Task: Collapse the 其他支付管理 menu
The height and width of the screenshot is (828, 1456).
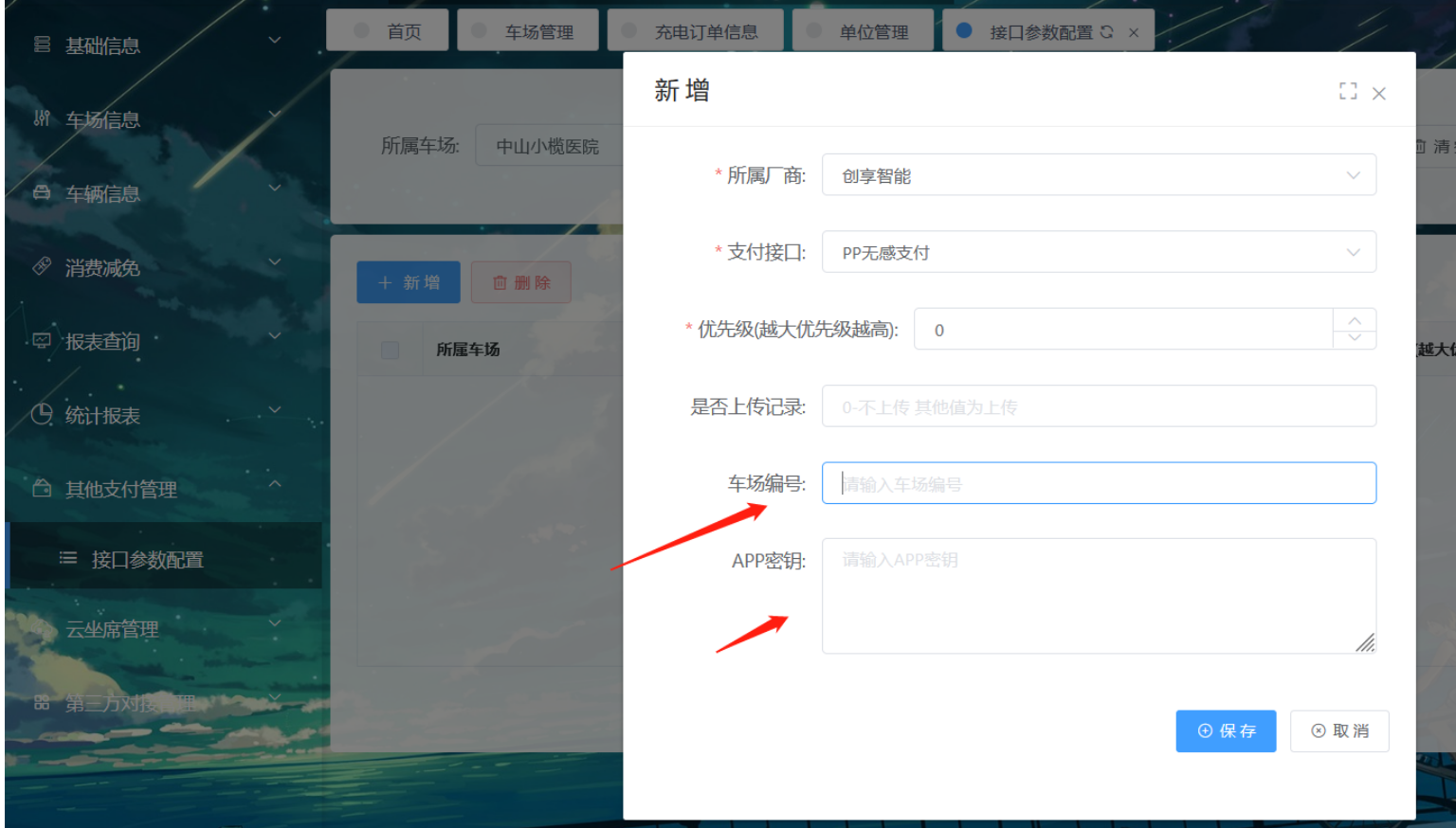Action: 275,483
